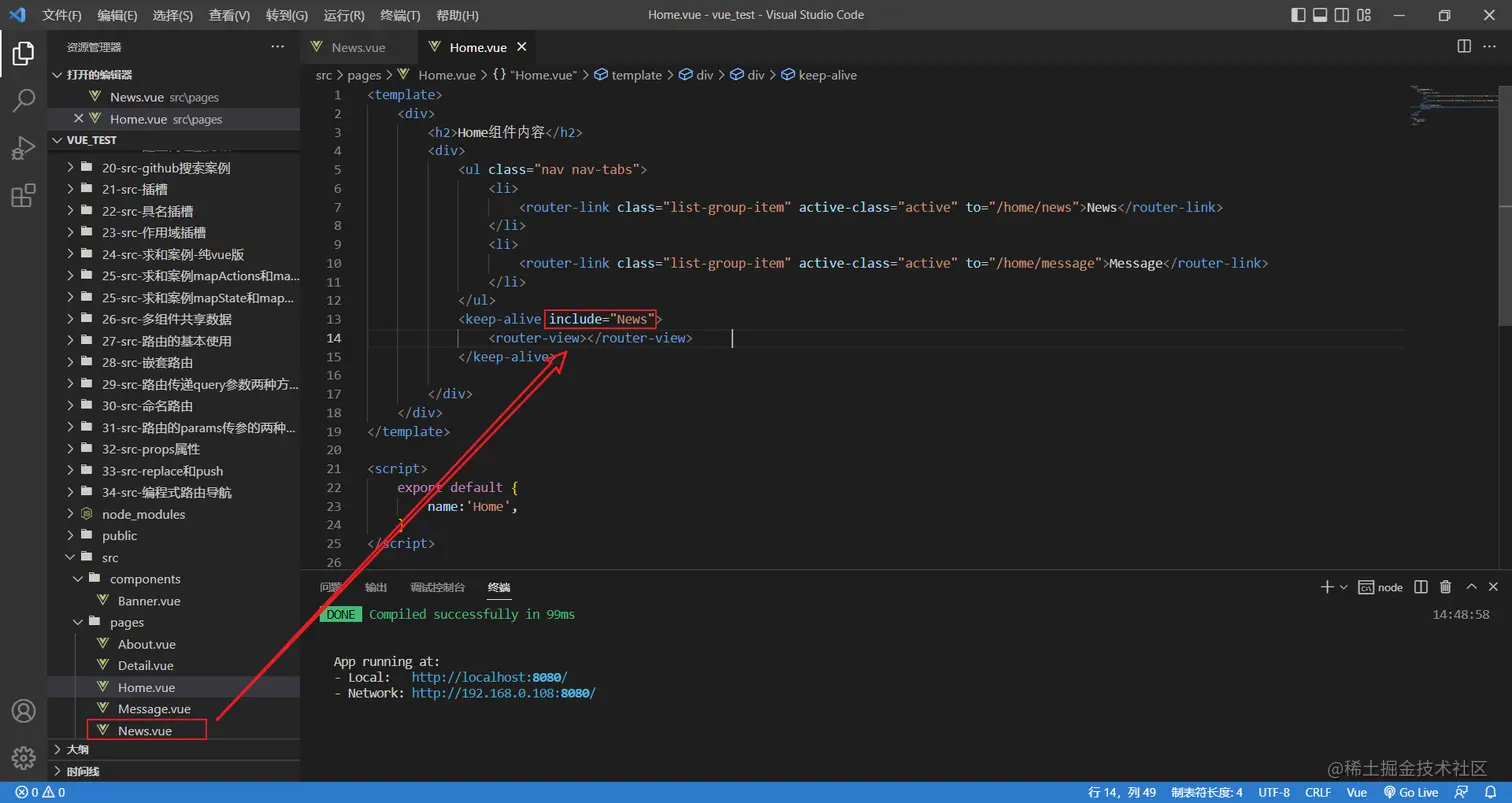
Task: Open the 编辑(E) menu
Action: (x=118, y=15)
